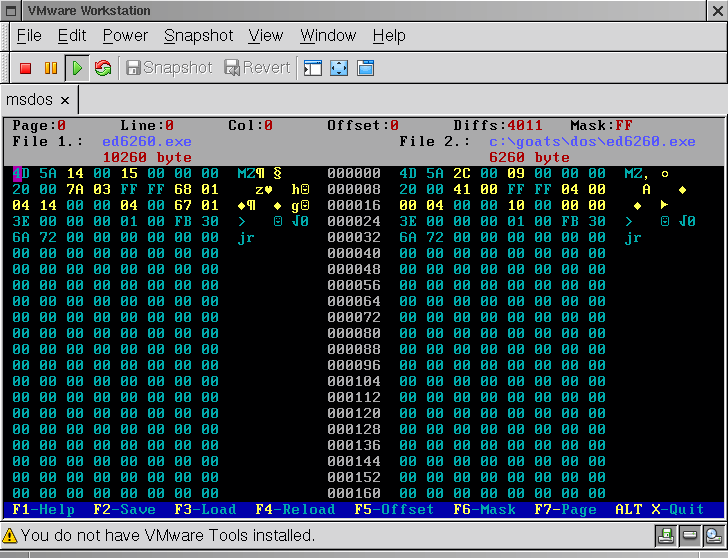Click the network adapter status icon

pyautogui.click(x=714, y=536)
